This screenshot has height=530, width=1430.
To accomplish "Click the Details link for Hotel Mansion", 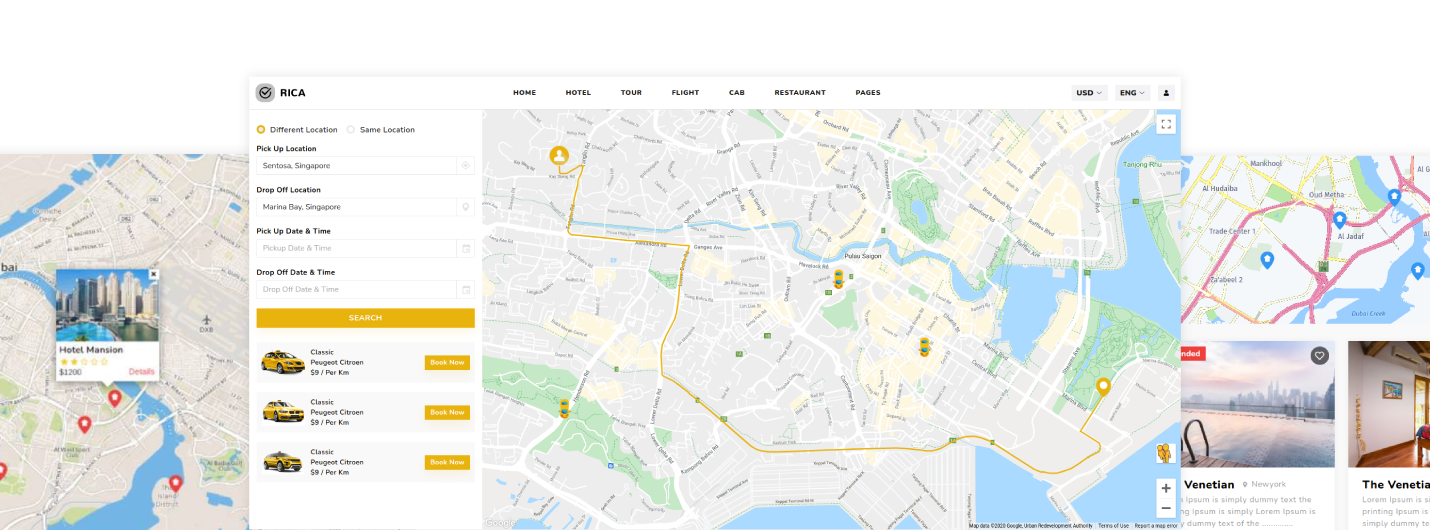I will tap(141, 372).
